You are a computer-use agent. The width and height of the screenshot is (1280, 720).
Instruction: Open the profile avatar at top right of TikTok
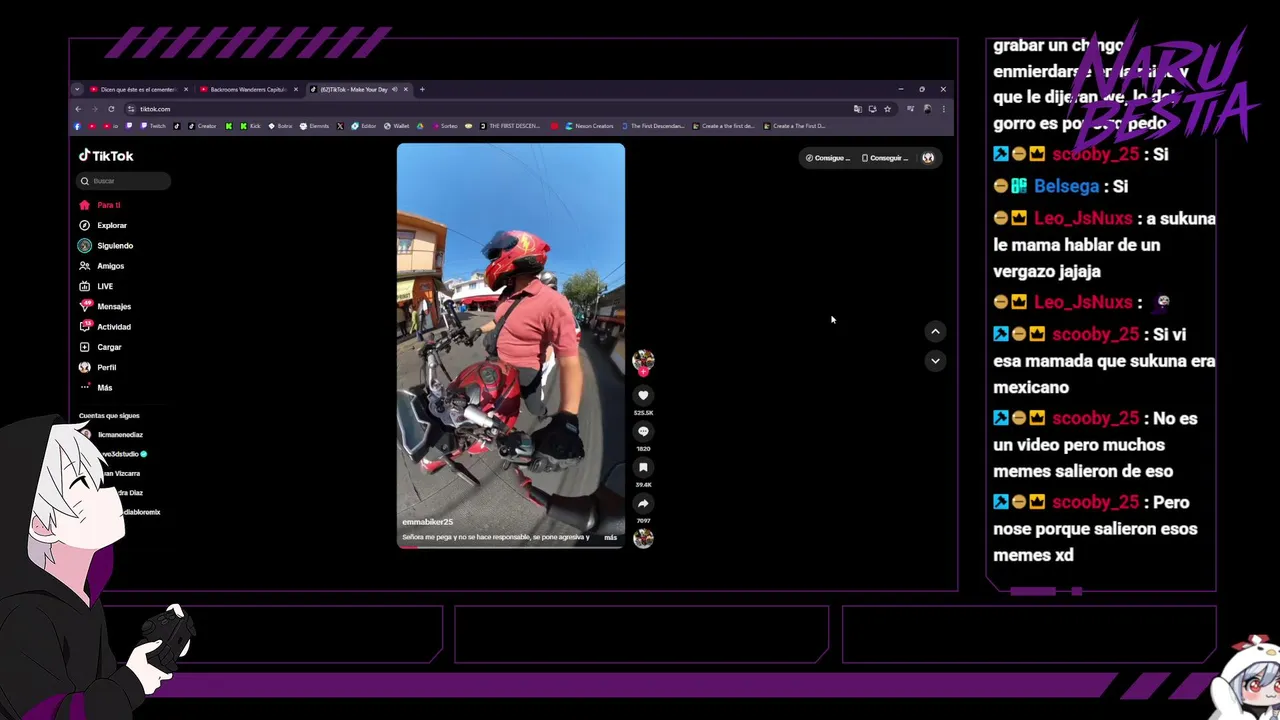pyautogui.click(x=928, y=158)
